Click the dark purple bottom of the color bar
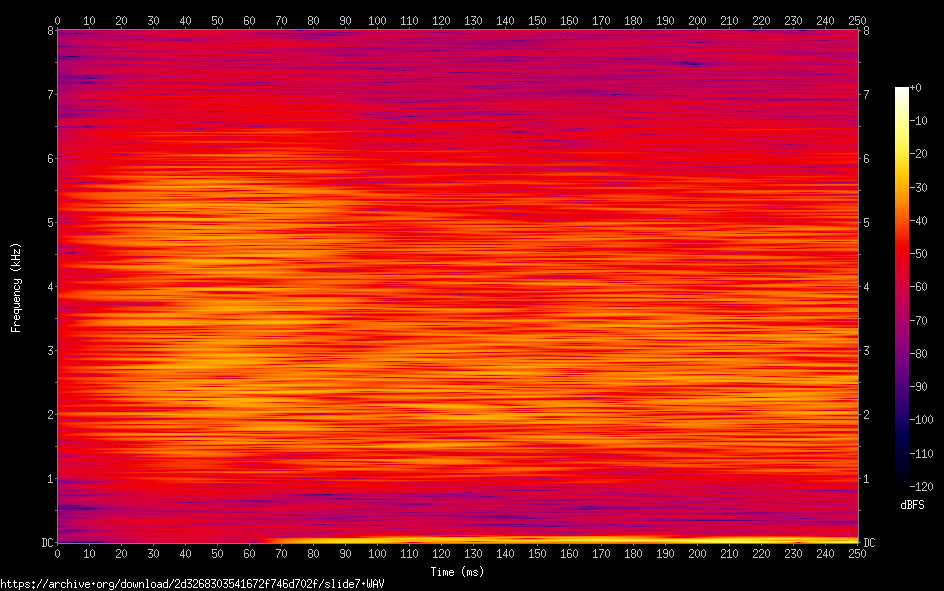Screen dimensions: 944x591 (902, 482)
